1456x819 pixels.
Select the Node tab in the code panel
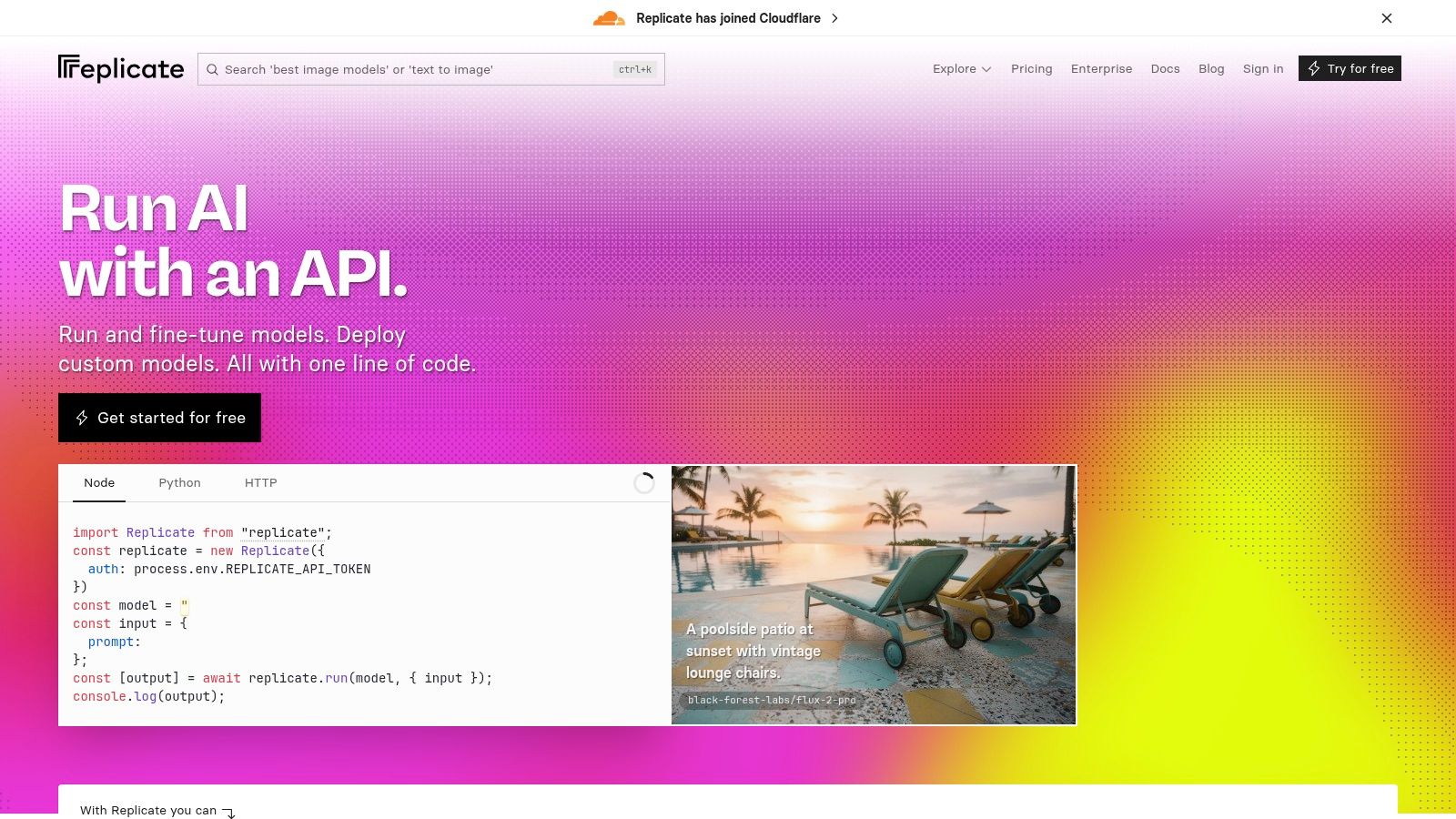pos(98,483)
